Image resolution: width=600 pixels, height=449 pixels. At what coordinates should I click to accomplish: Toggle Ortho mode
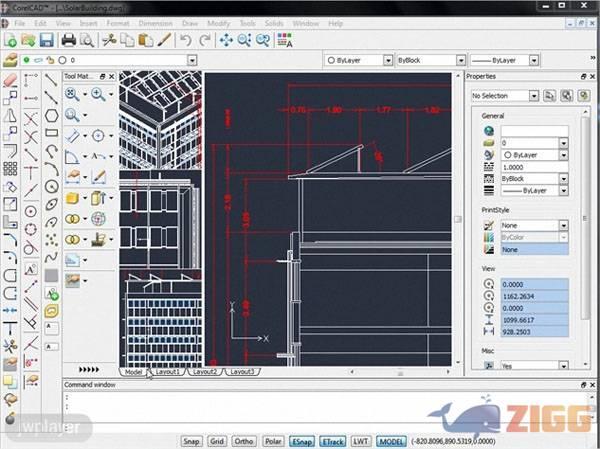(244, 441)
